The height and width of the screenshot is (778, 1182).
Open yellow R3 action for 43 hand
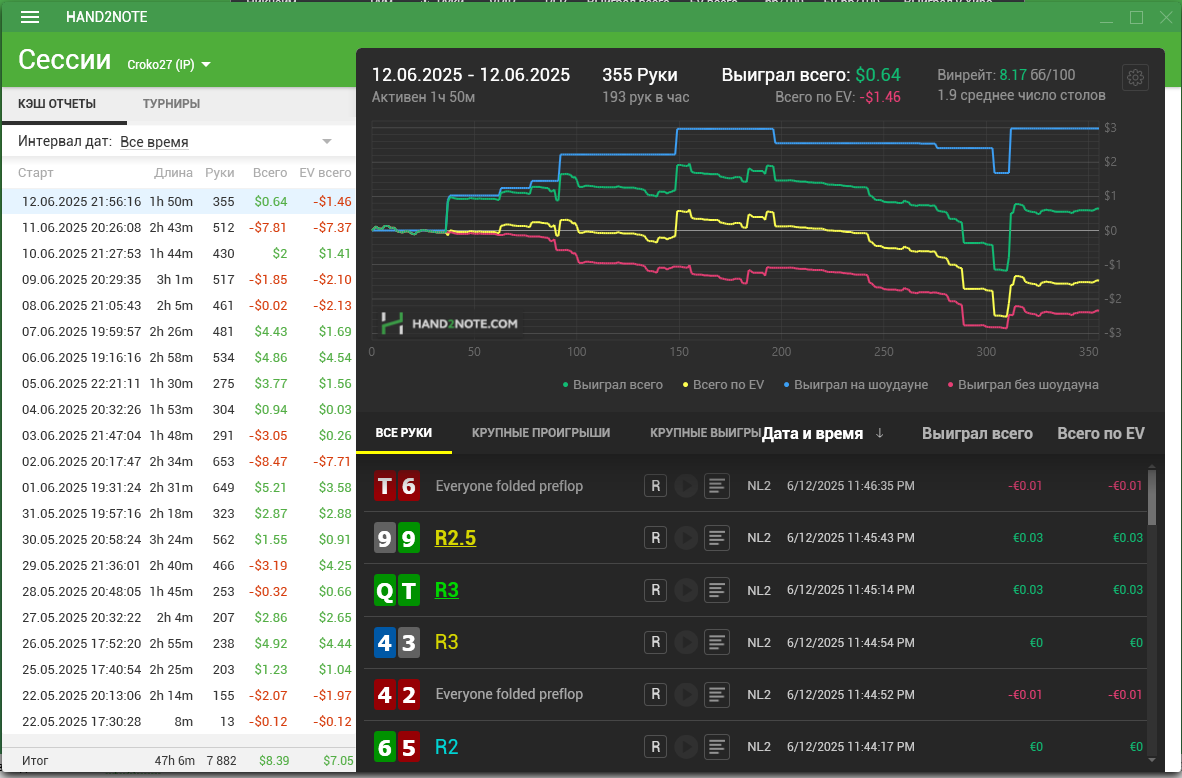(x=447, y=642)
